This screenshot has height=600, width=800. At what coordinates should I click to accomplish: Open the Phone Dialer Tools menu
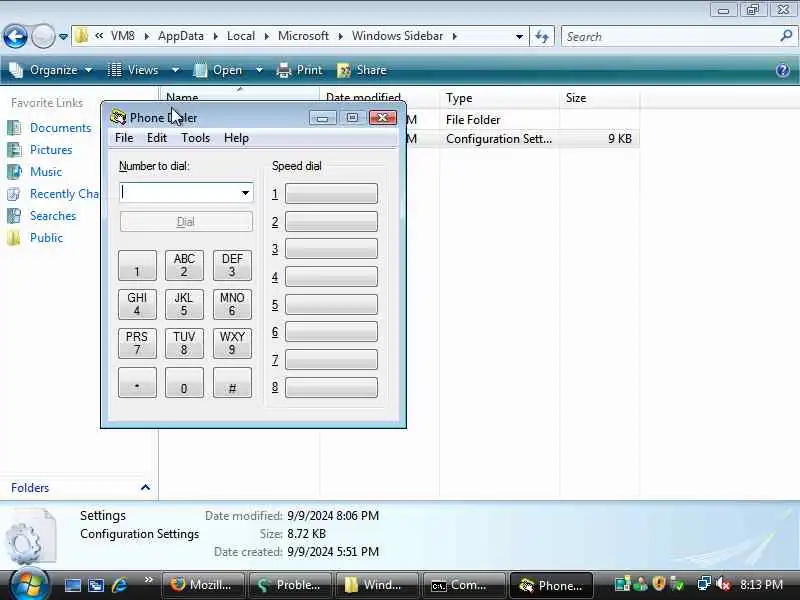coord(195,138)
